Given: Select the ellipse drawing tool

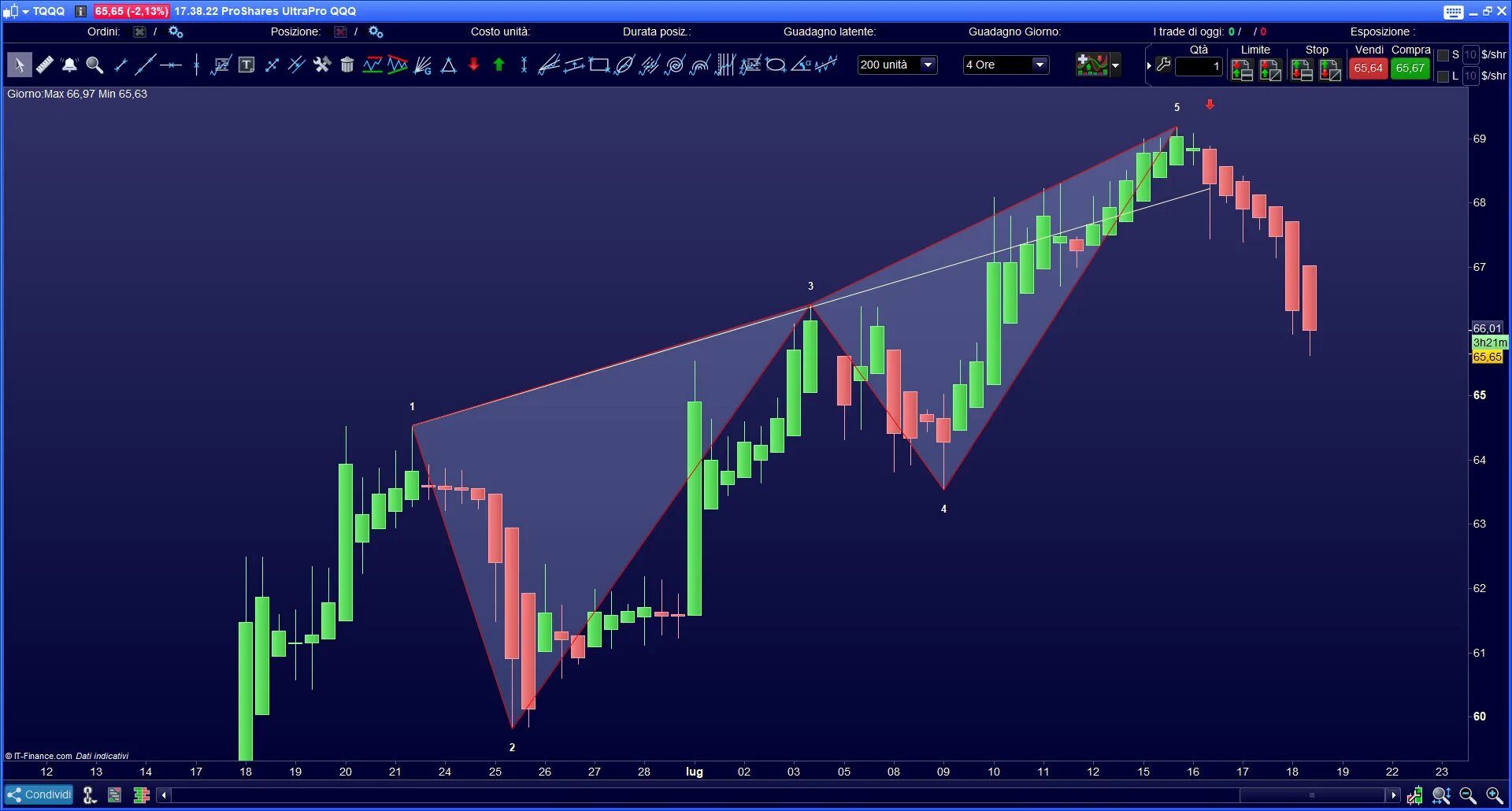Looking at the screenshot, I should 776,65.
